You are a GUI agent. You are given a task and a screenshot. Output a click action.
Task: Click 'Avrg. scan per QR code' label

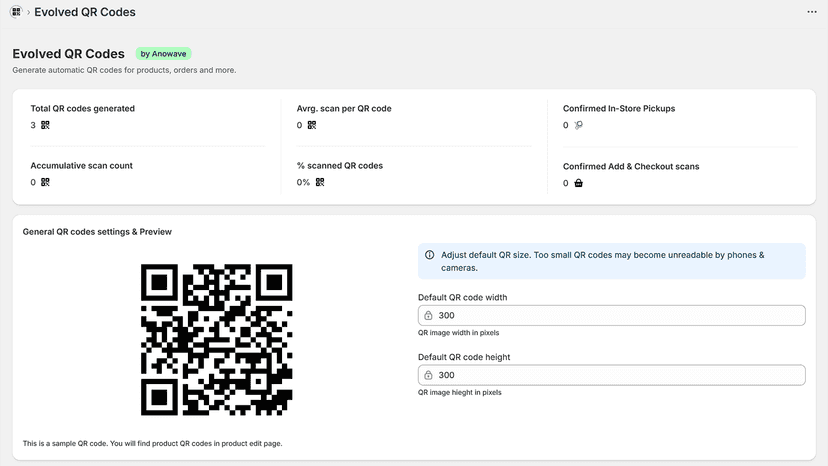pos(344,108)
